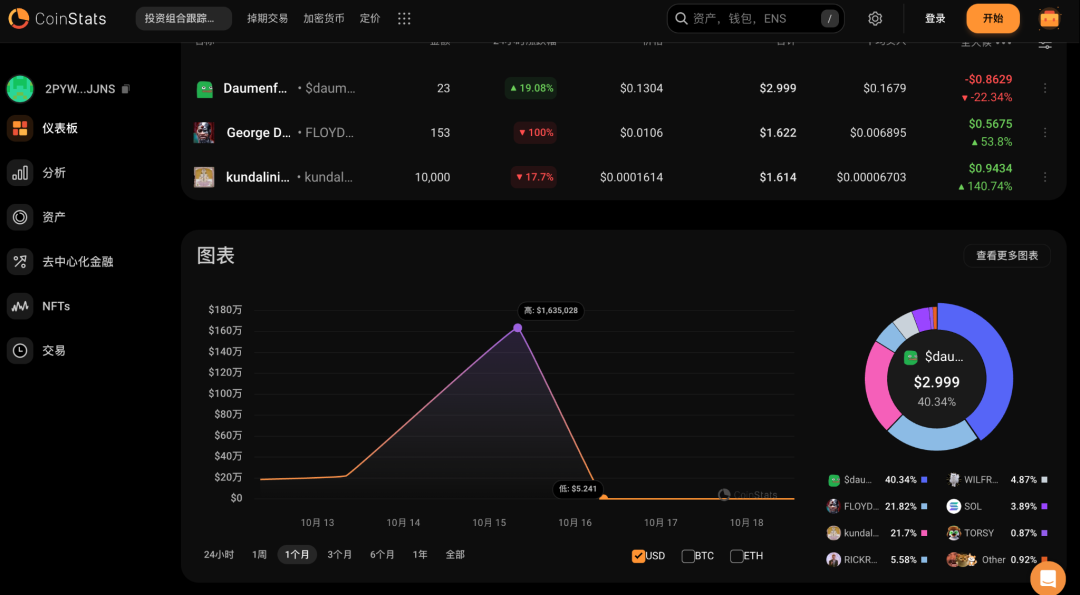Image resolution: width=1080 pixels, height=595 pixels.
Task: Select the 1周 time range tab
Action: coord(259,554)
